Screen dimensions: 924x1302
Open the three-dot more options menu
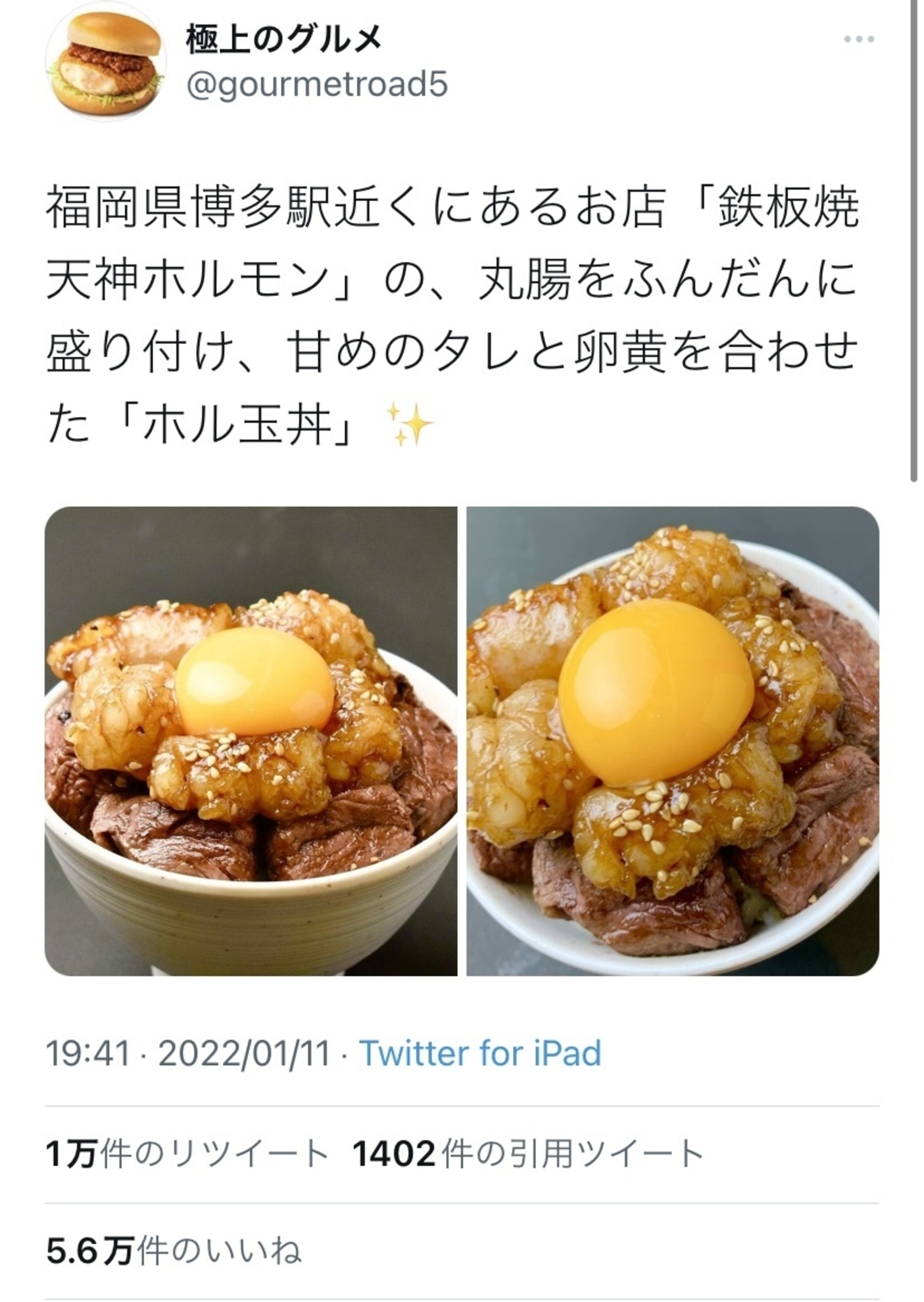[859, 40]
